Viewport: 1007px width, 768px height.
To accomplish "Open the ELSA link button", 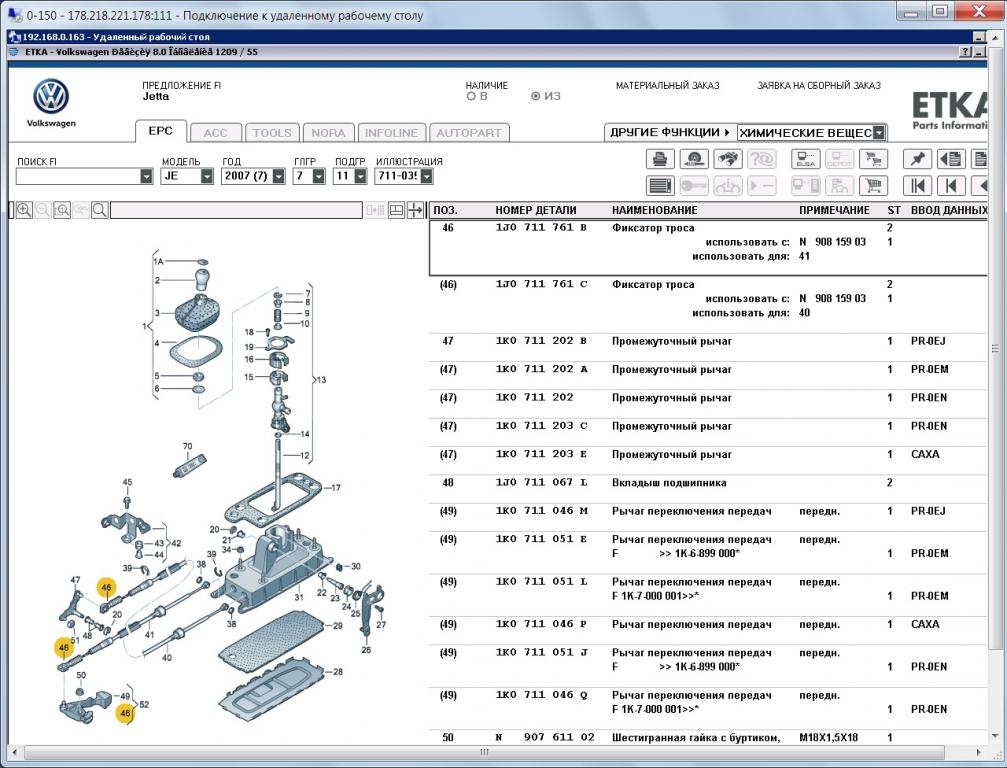I will click(x=805, y=159).
